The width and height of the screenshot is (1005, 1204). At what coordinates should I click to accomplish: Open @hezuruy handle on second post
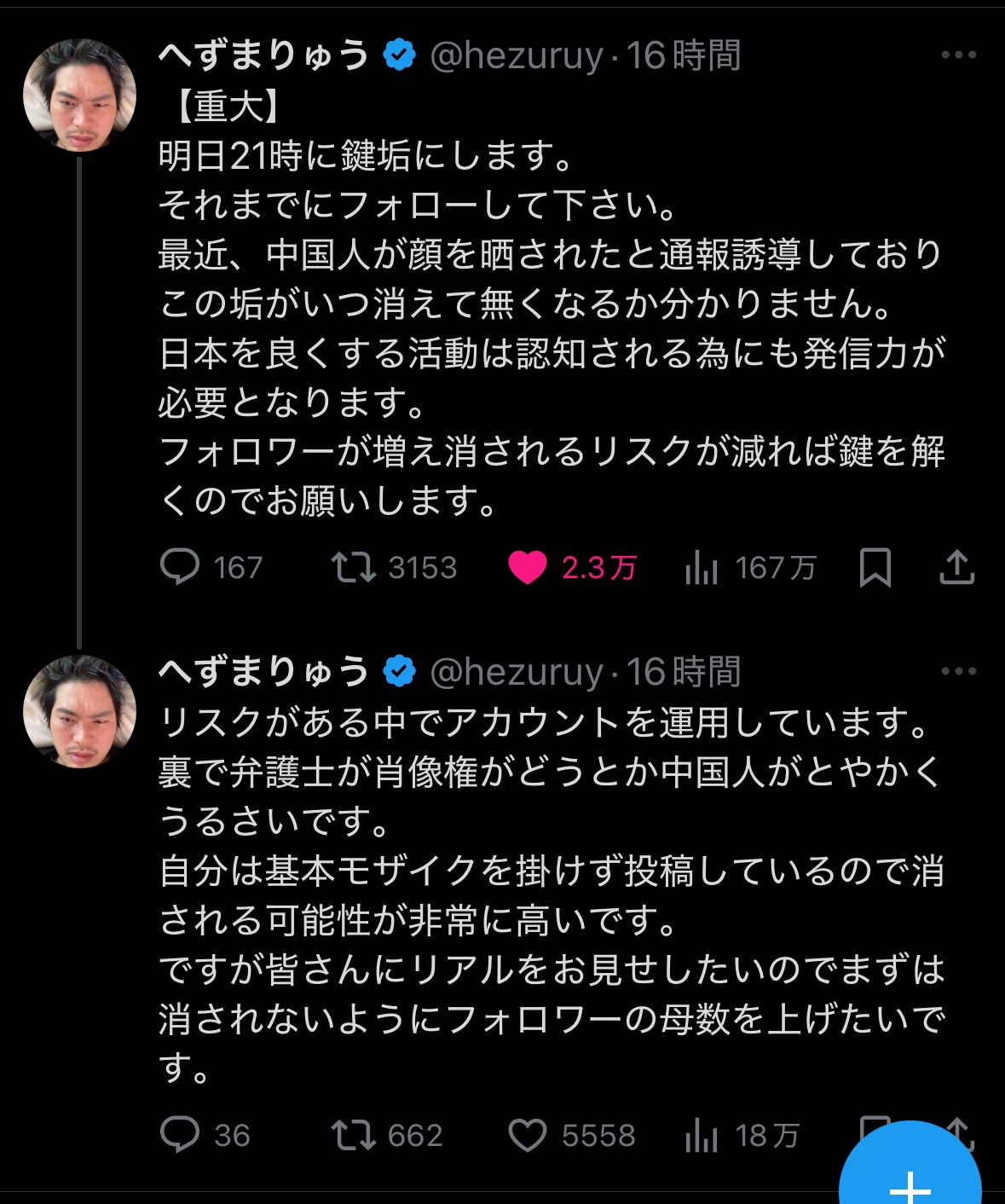click(517, 673)
